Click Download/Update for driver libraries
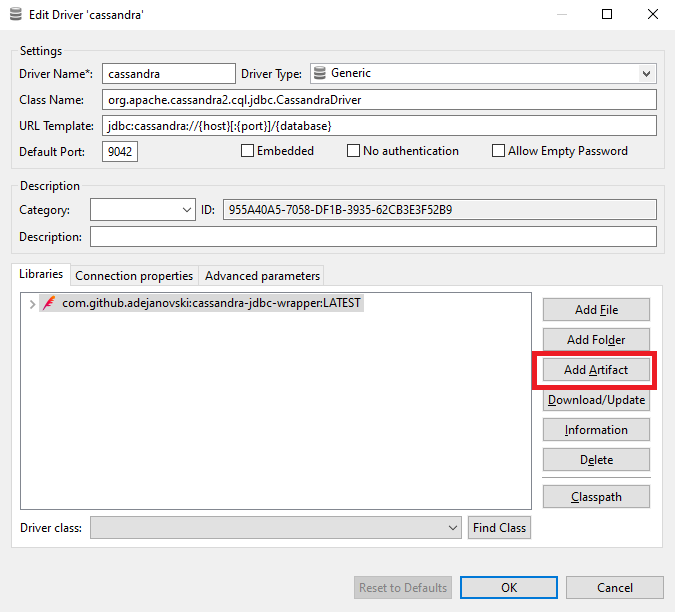675x612 pixels. pyautogui.click(x=596, y=400)
